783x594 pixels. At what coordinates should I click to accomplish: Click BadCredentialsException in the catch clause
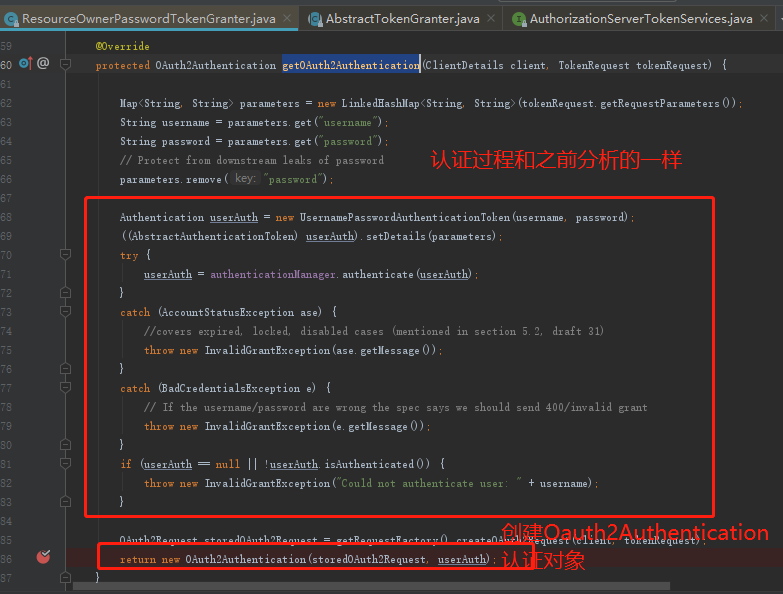[231, 388]
